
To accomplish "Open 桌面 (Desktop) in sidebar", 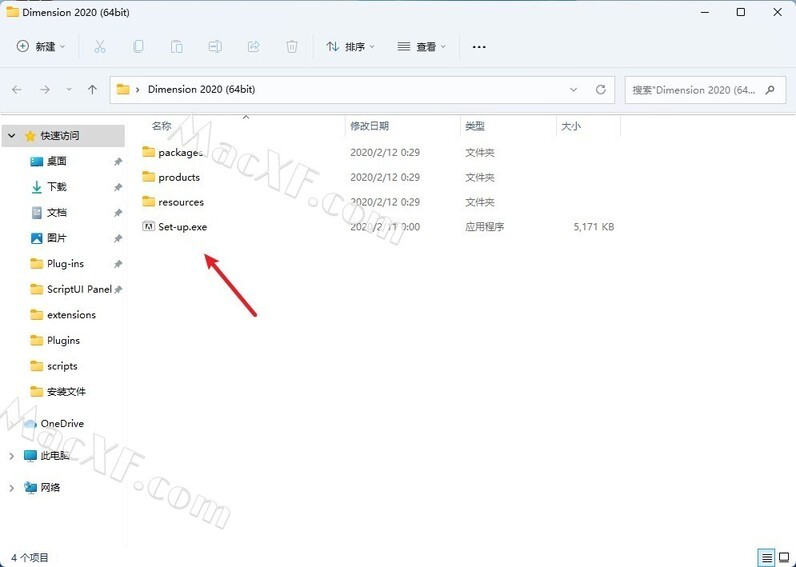I will point(57,161).
